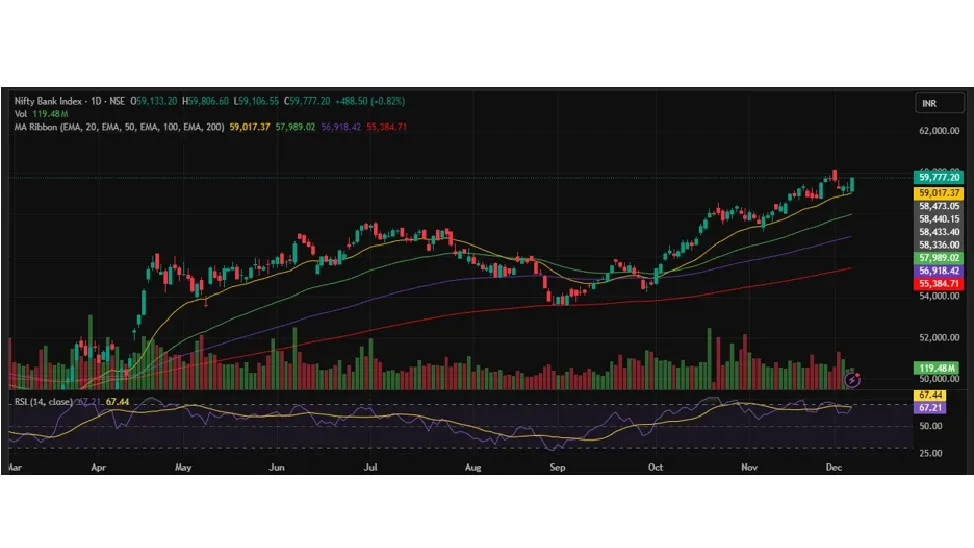Click the purple 67.21 RSI axis label

tap(930, 408)
